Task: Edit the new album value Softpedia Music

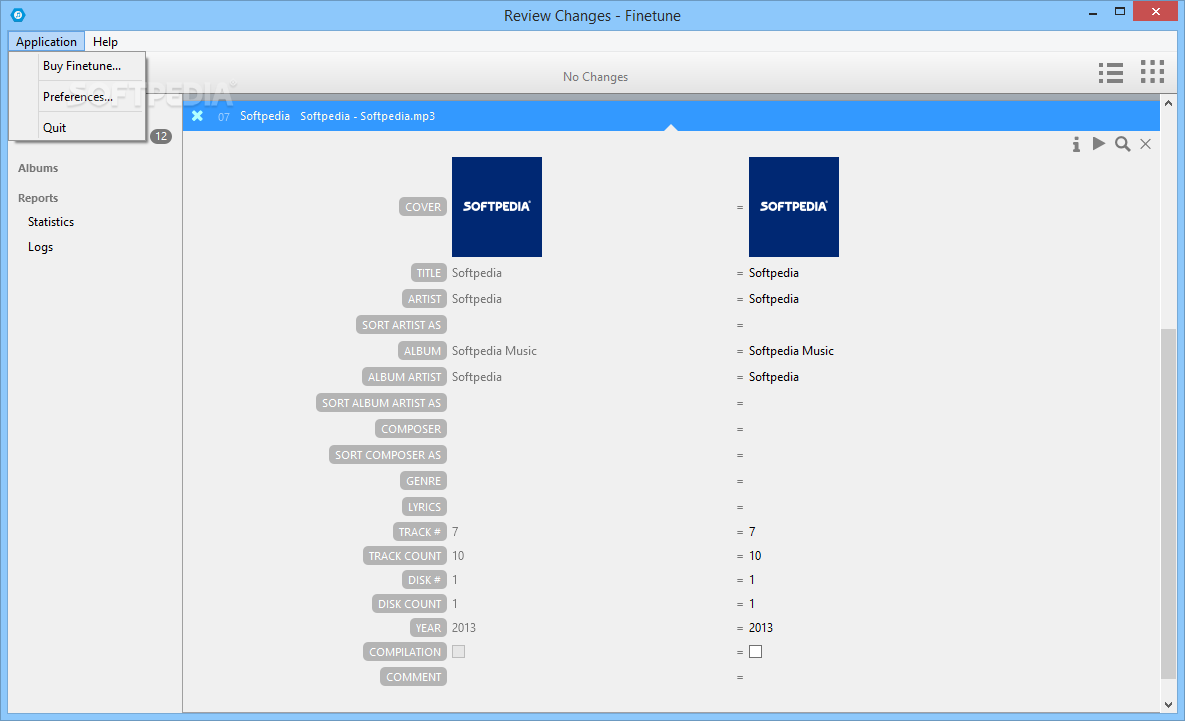Action: (x=791, y=351)
